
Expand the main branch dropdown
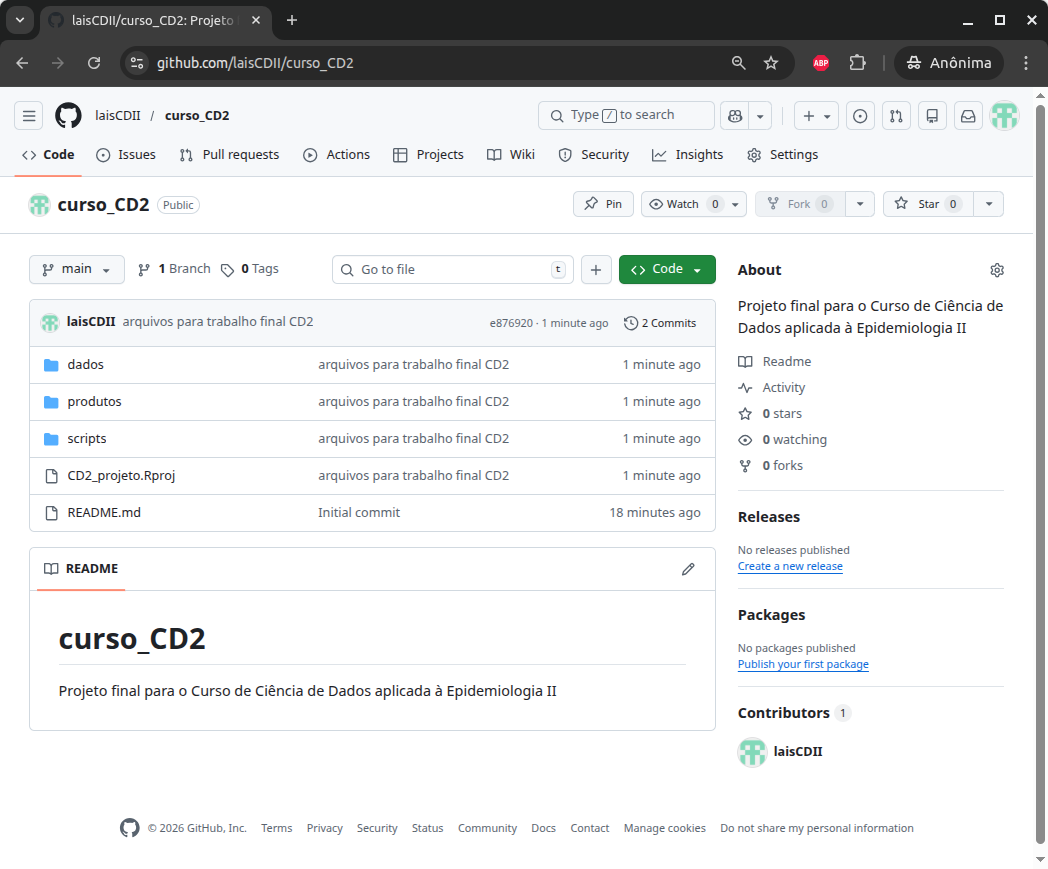tap(77, 270)
